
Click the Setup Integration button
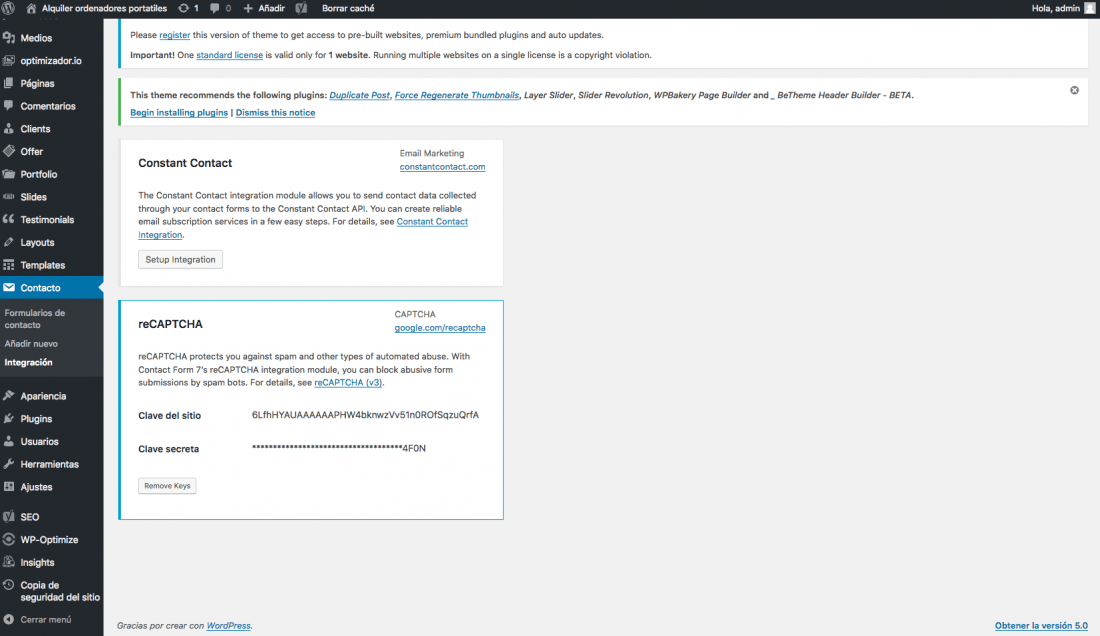coord(180,259)
